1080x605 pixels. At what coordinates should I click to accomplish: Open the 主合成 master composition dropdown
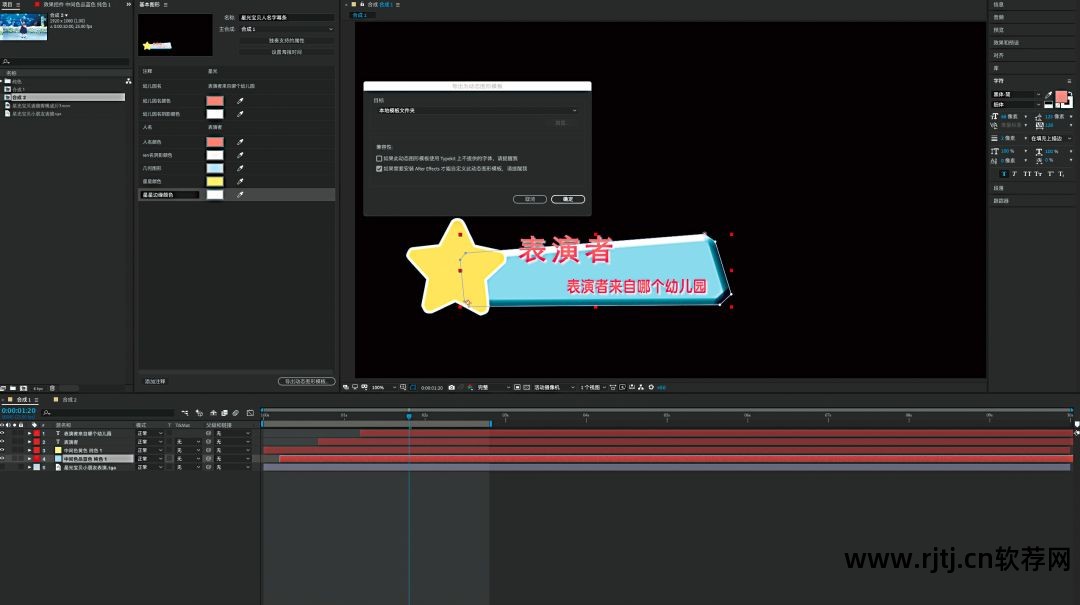pyautogui.click(x=287, y=29)
